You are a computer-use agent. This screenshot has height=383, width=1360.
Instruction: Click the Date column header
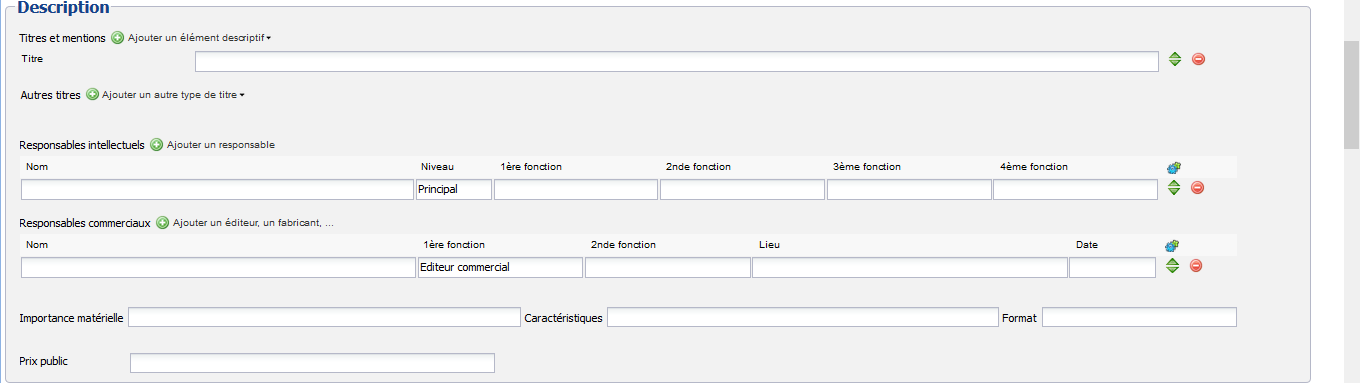coord(1087,245)
